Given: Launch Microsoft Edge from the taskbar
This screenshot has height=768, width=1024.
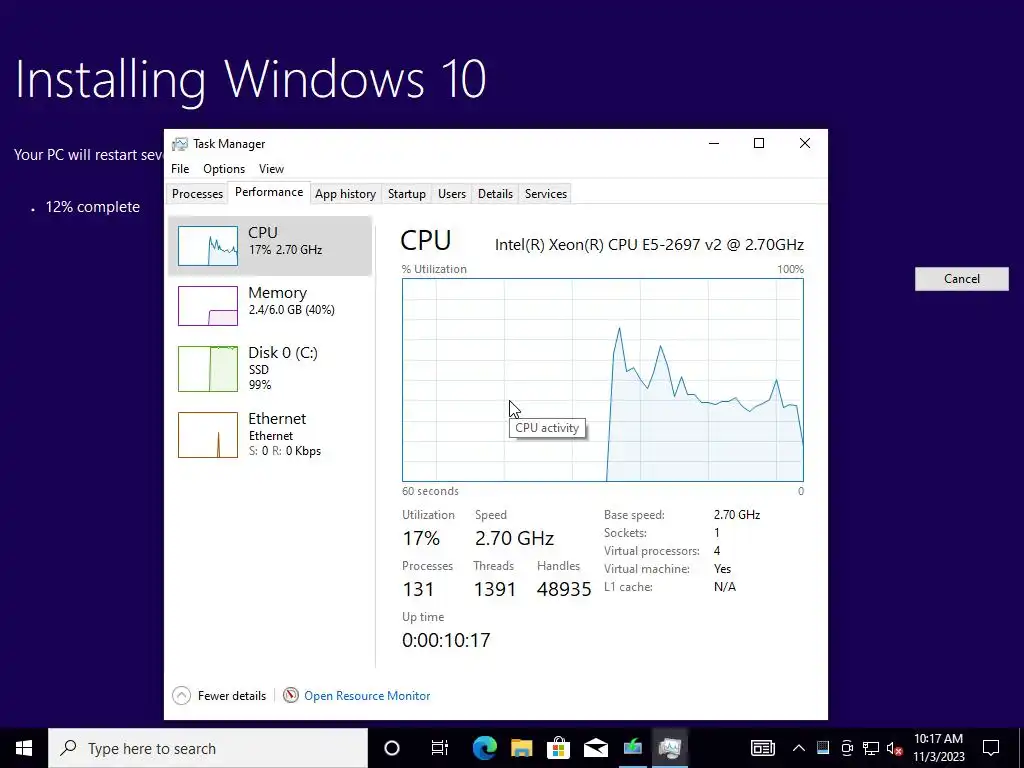Looking at the screenshot, I should [x=484, y=748].
